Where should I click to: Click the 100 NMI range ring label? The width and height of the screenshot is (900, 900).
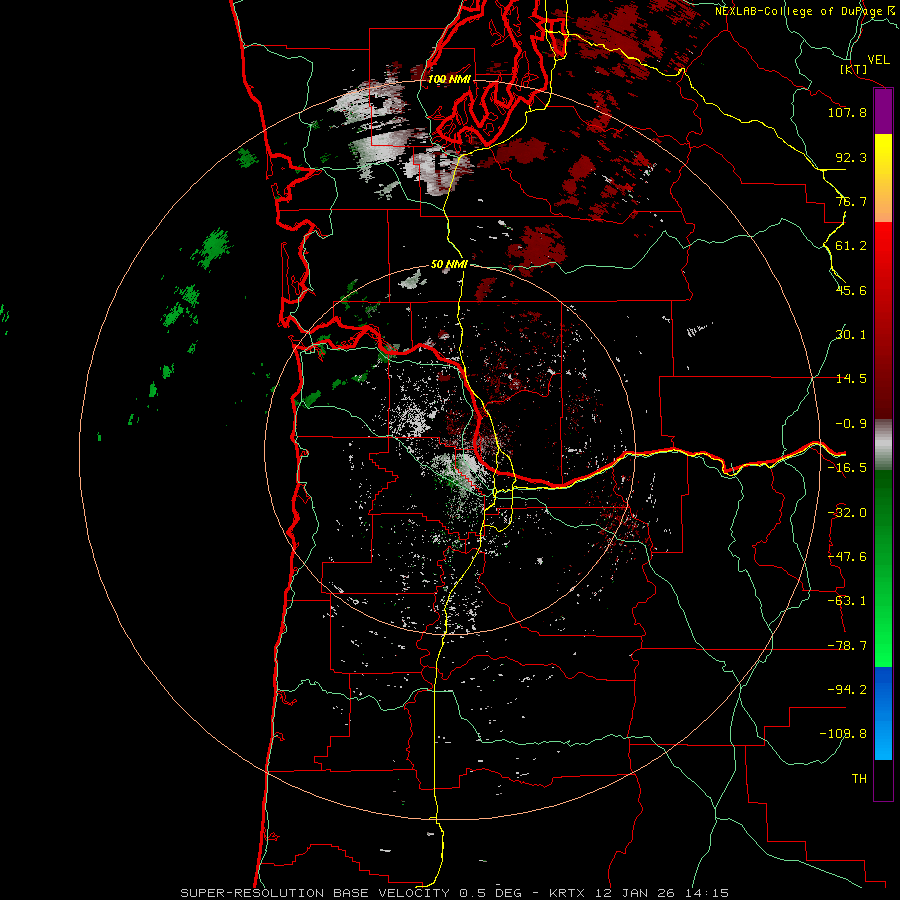click(x=449, y=79)
